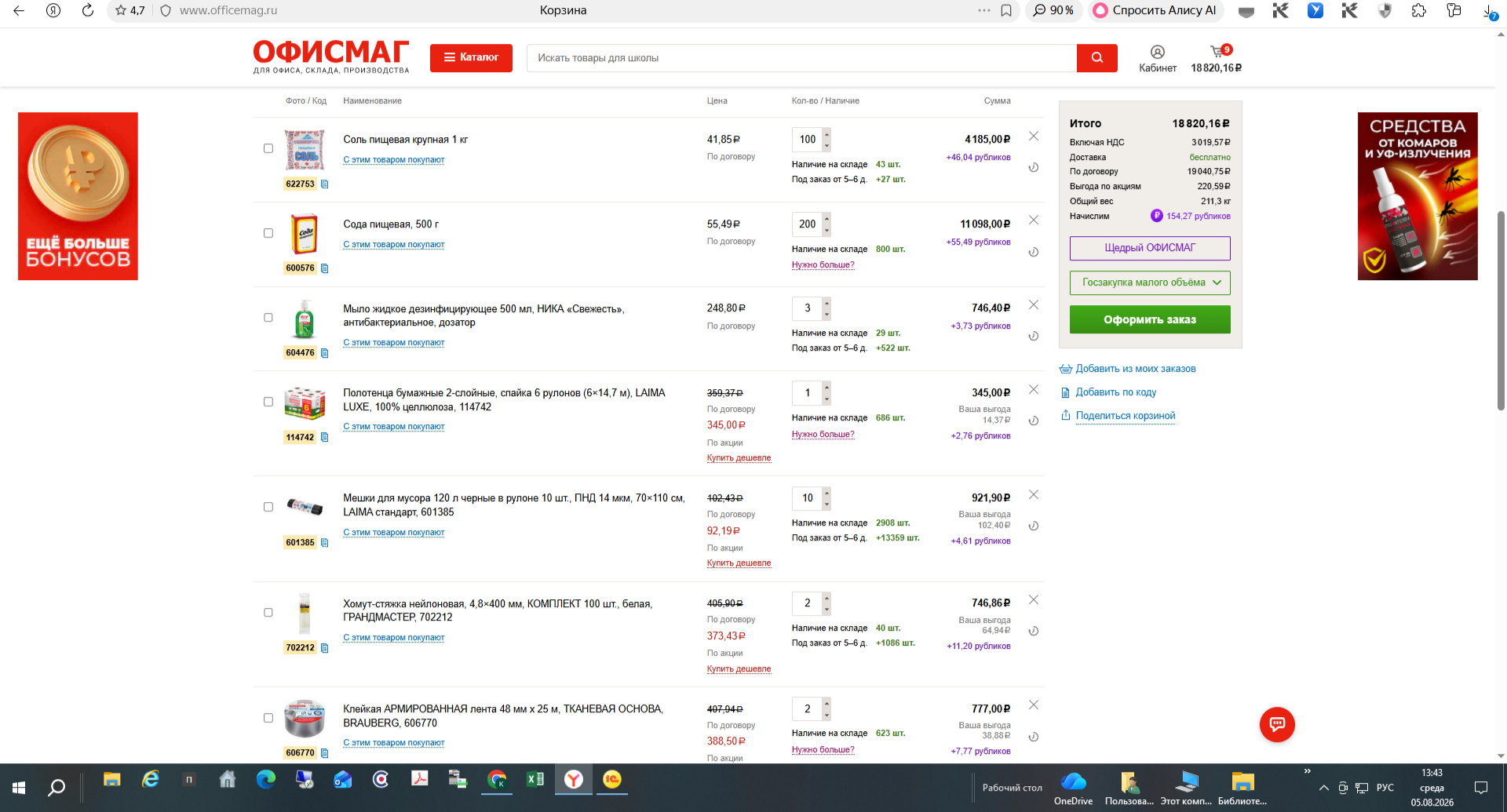Select checkbox for Мыло жидкое НИКА
The image size is (1507, 812).
[x=268, y=318]
